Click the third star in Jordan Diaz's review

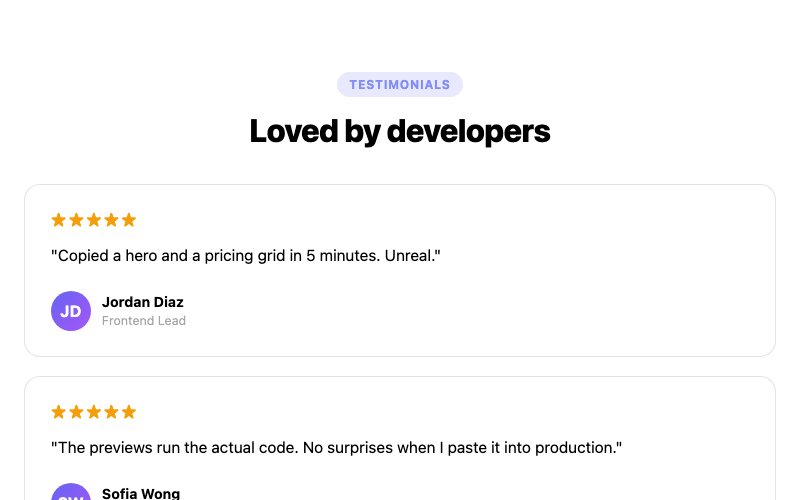[x=94, y=220]
